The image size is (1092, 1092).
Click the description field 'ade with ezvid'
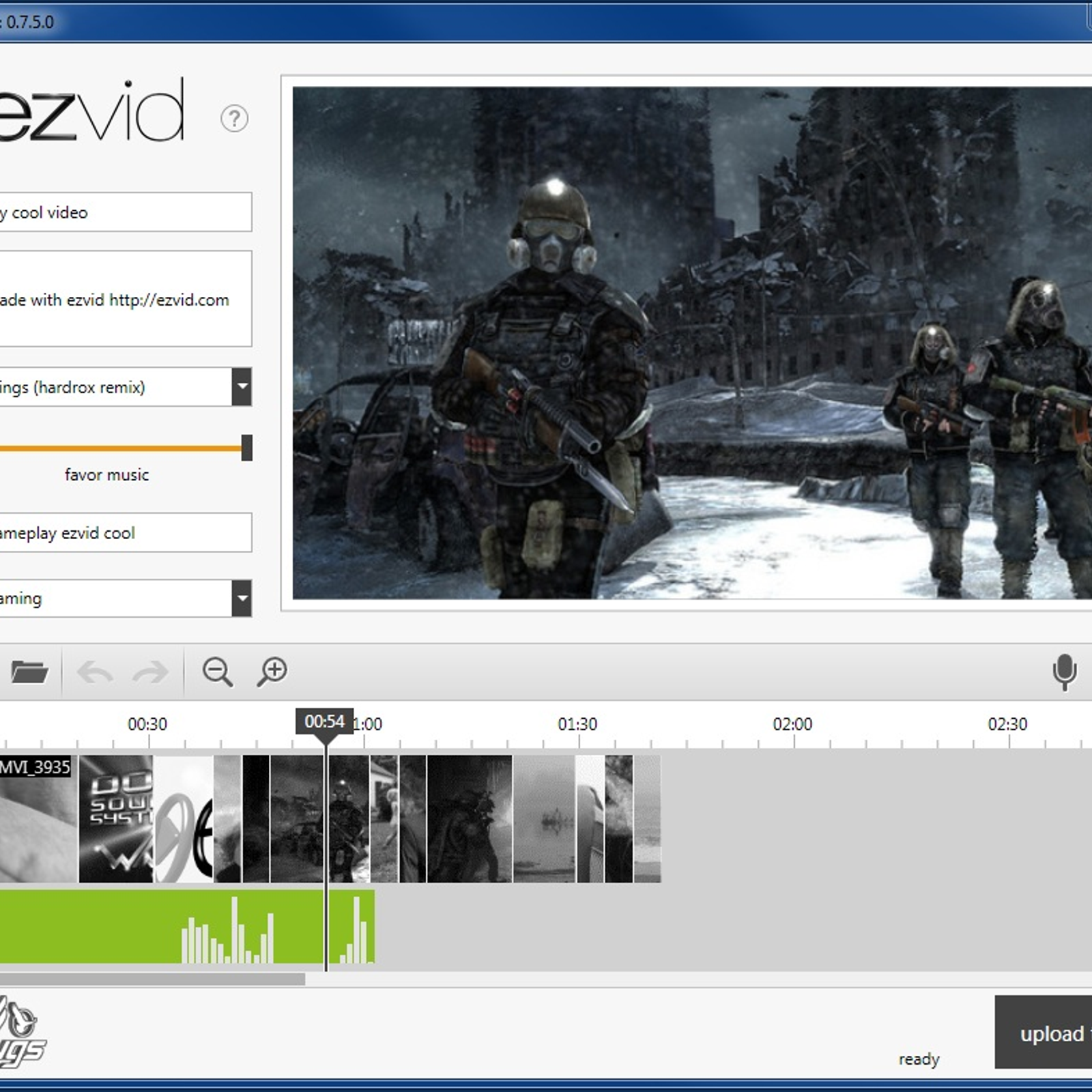point(126,299)
